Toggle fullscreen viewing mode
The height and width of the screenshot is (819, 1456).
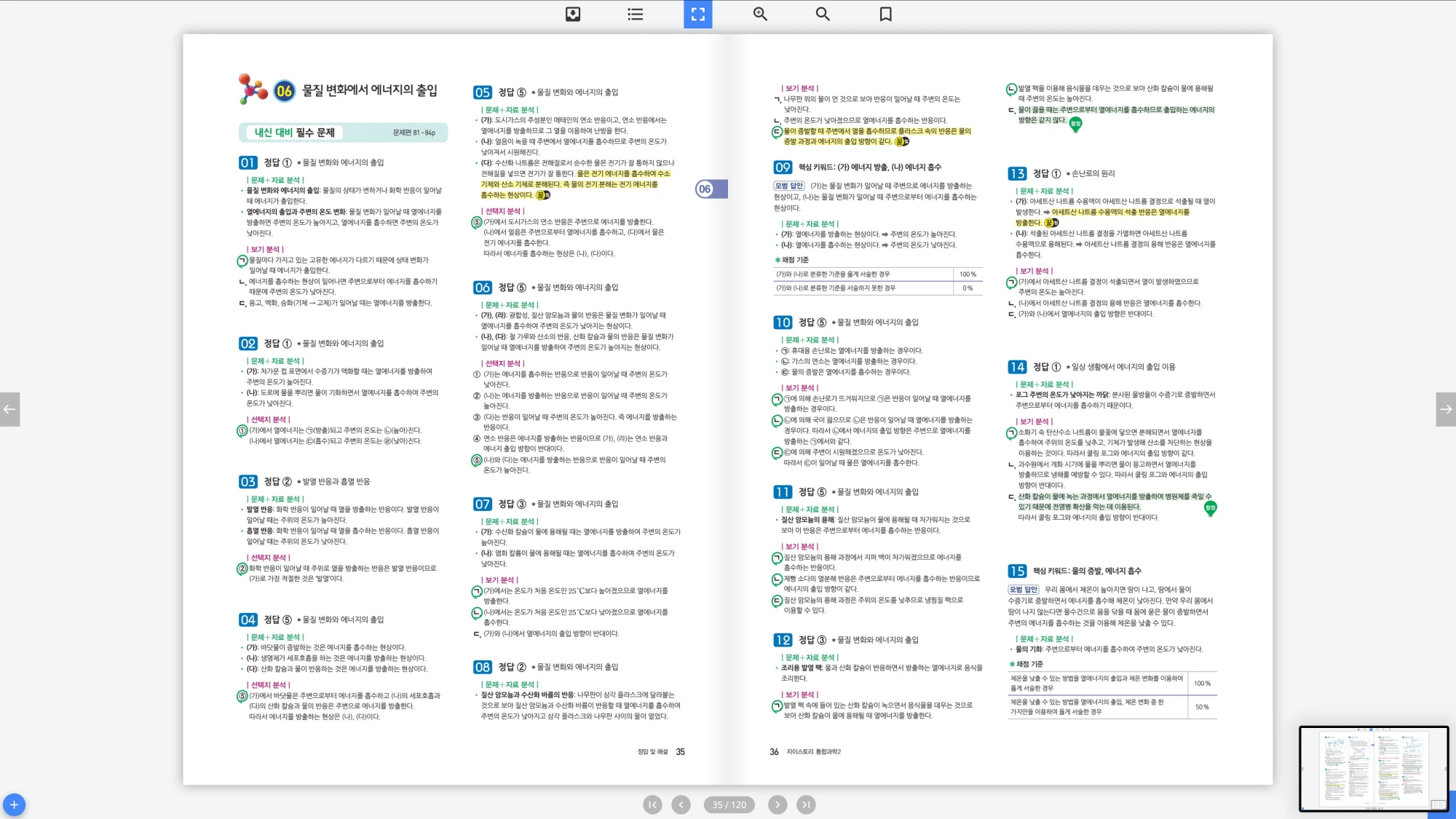tap(697, 14)
